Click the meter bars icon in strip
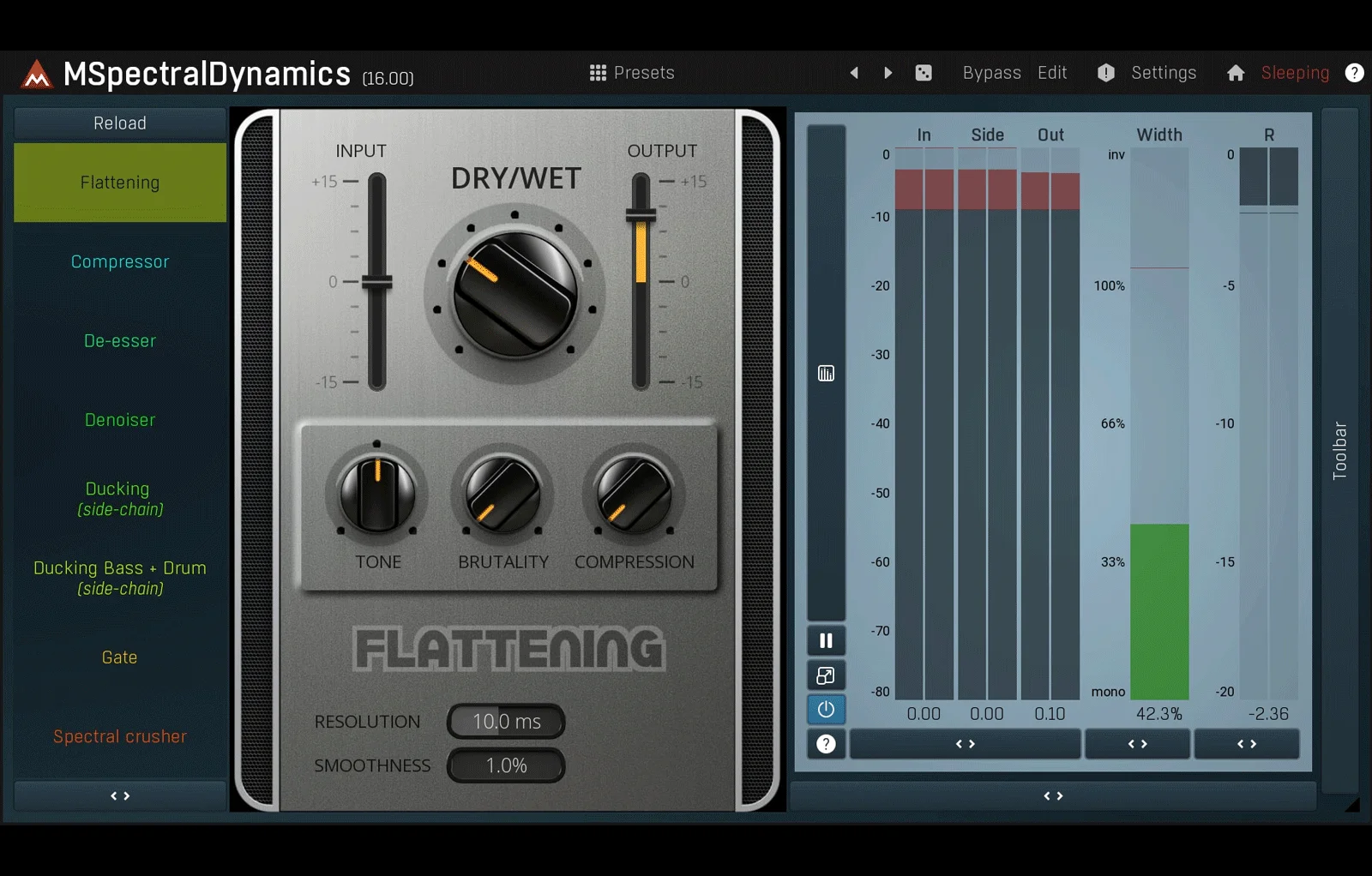The width and height of the screenshot is (1372, 876). (x=826, y=373)
